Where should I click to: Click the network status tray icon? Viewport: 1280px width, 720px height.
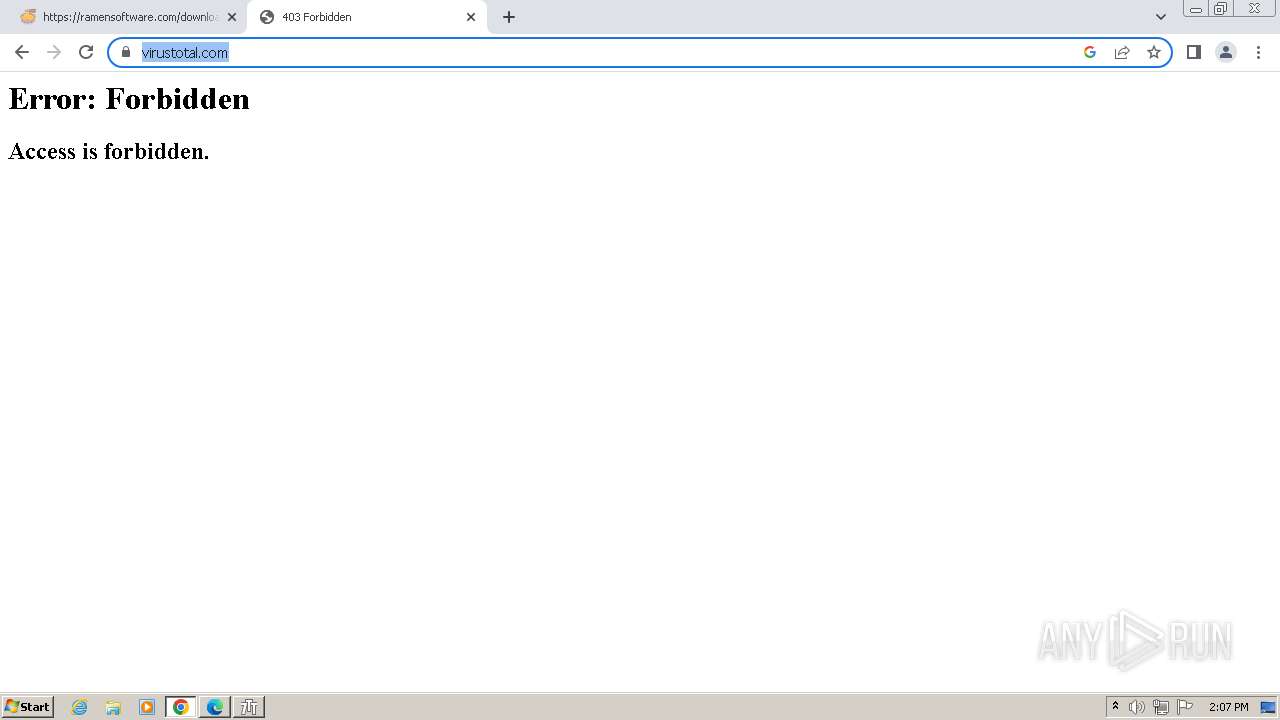coord(1161,707)
